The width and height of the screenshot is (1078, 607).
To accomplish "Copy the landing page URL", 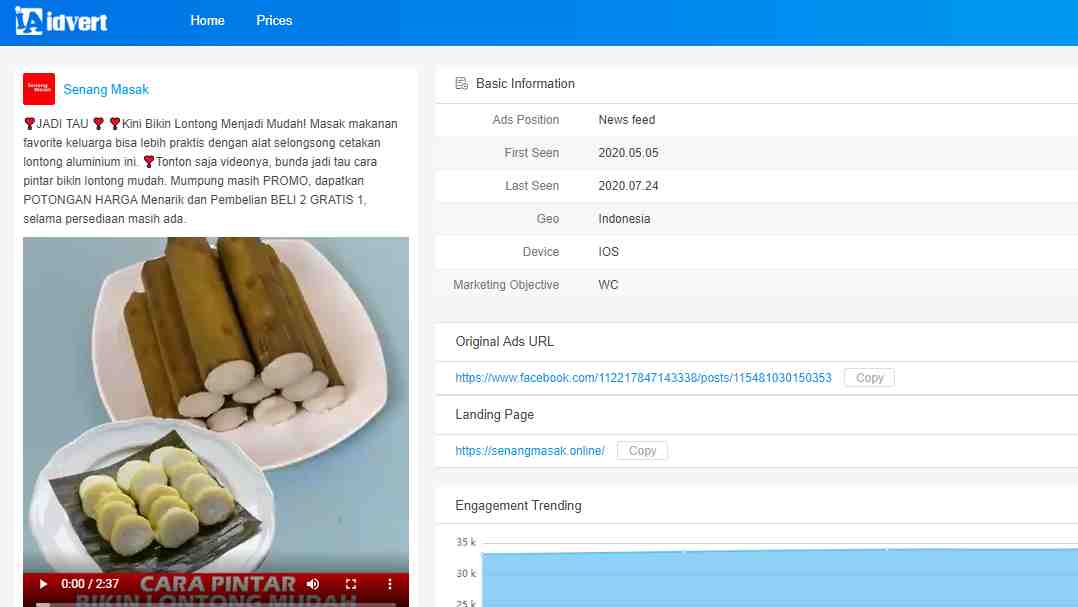I will (642, 450).
